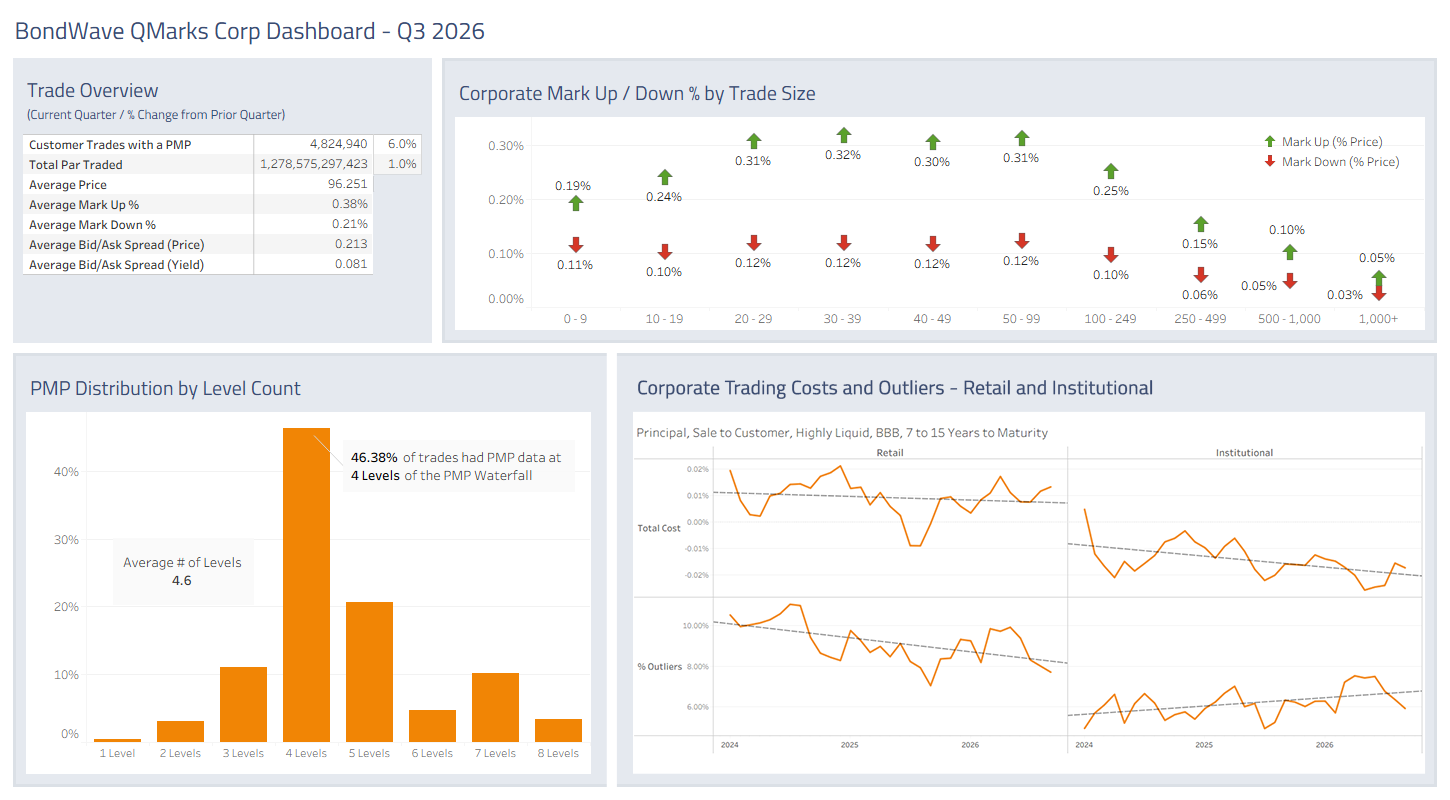Image resolution: width=1450 pixels, height=800 pixels.
Task: Click the Total Par Traded value 1,278,575,297,423
Action: click(314, 164)
